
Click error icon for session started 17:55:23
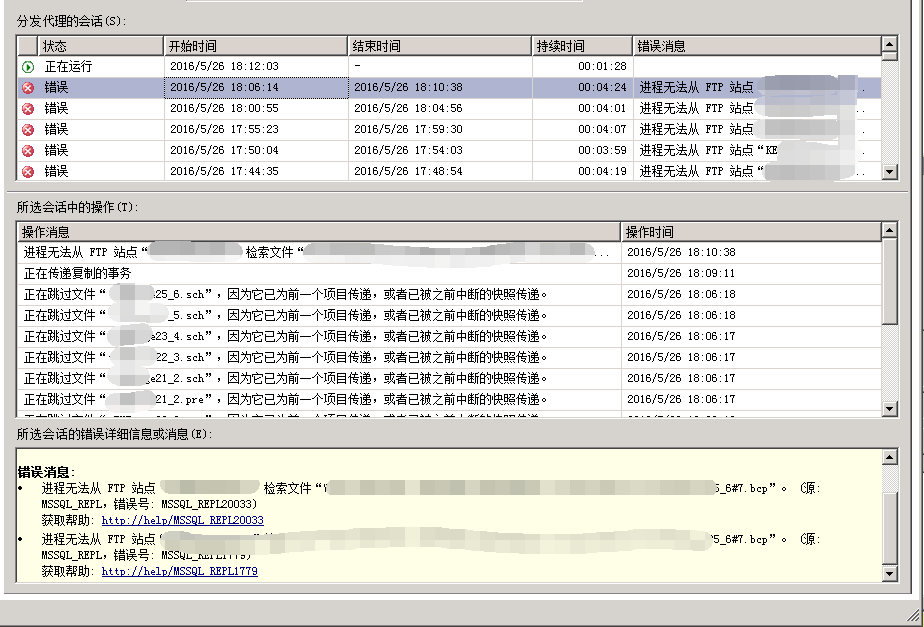coord(28,130)
